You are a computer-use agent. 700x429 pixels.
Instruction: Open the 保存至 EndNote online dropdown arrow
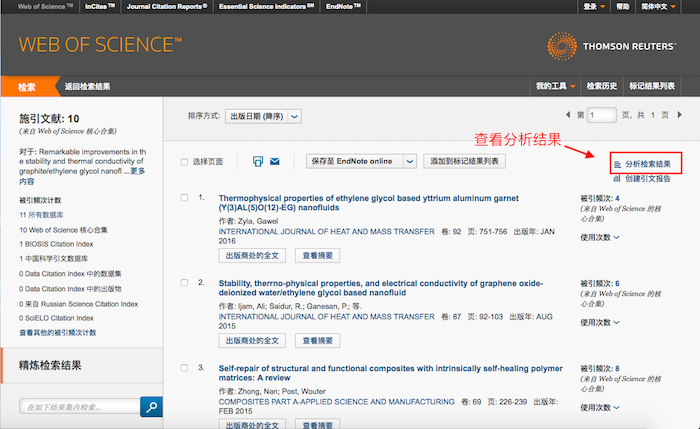pyautogui.click(x=410, y=161)
